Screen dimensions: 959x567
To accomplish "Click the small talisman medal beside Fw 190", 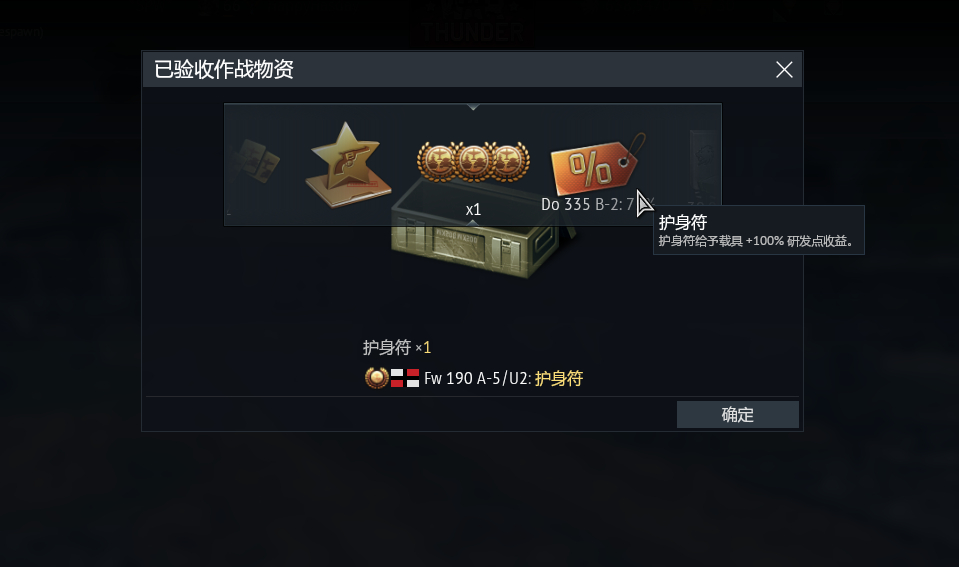I will click(376, 378).
